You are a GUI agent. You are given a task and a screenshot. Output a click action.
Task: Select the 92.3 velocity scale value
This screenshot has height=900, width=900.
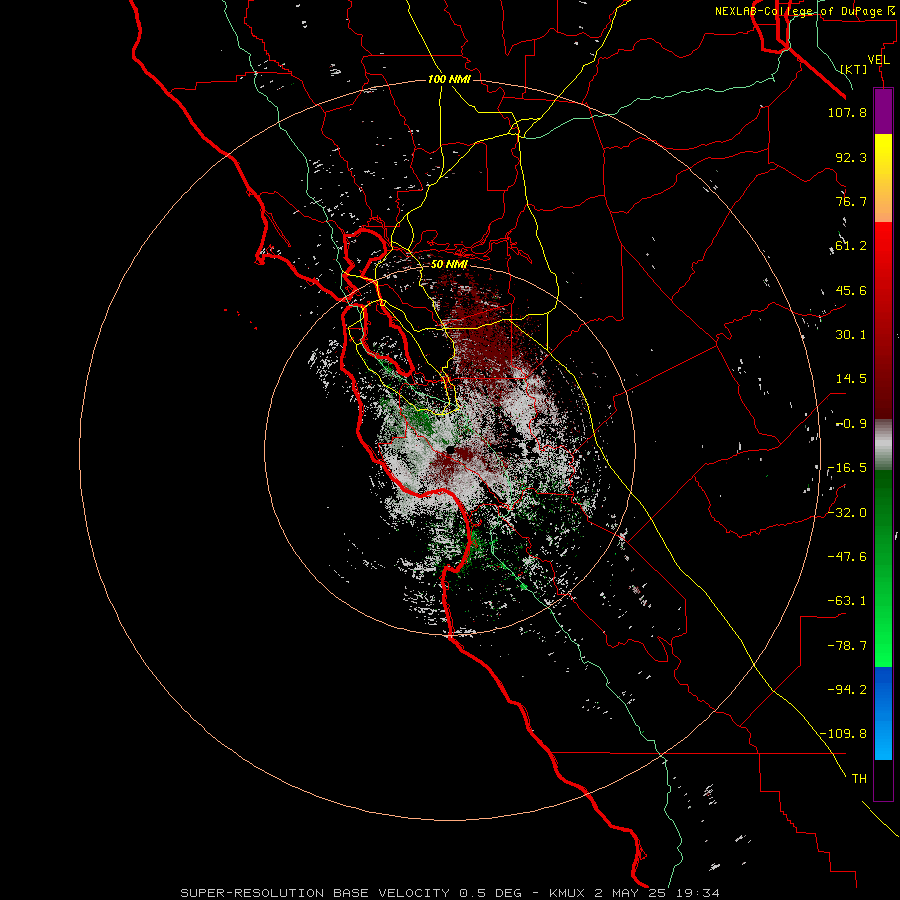tap(851, 157)
